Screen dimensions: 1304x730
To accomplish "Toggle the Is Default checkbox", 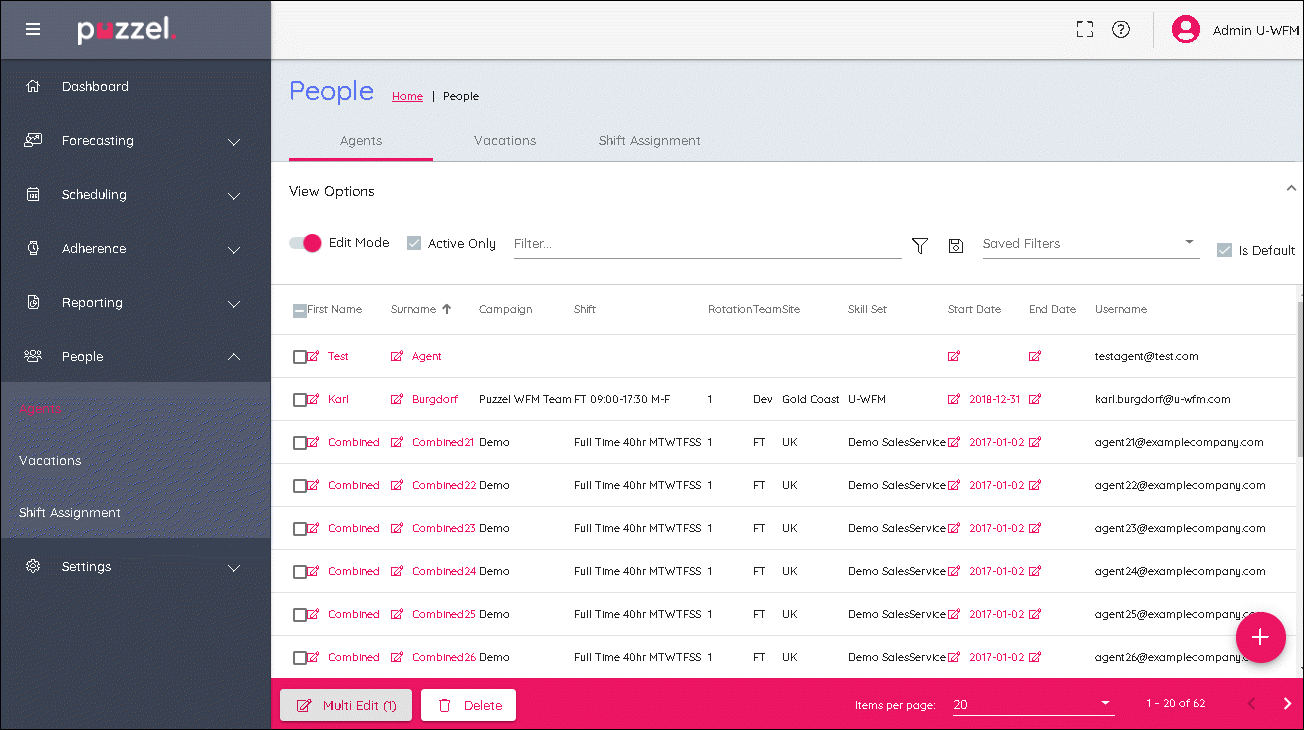I will [1224, 250].
